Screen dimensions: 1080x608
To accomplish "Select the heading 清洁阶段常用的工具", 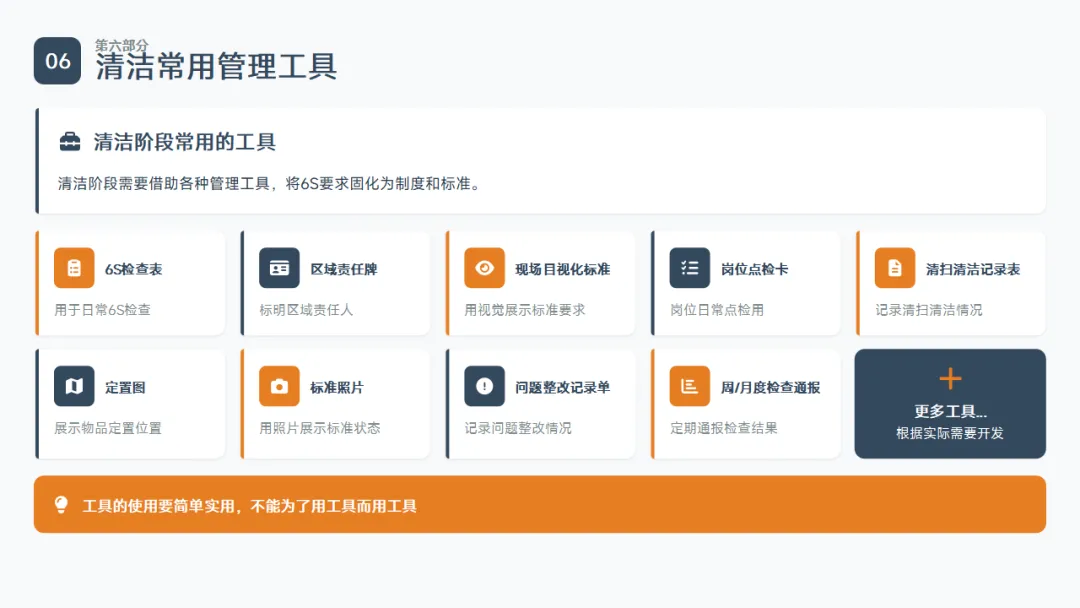I will (185, 143).
